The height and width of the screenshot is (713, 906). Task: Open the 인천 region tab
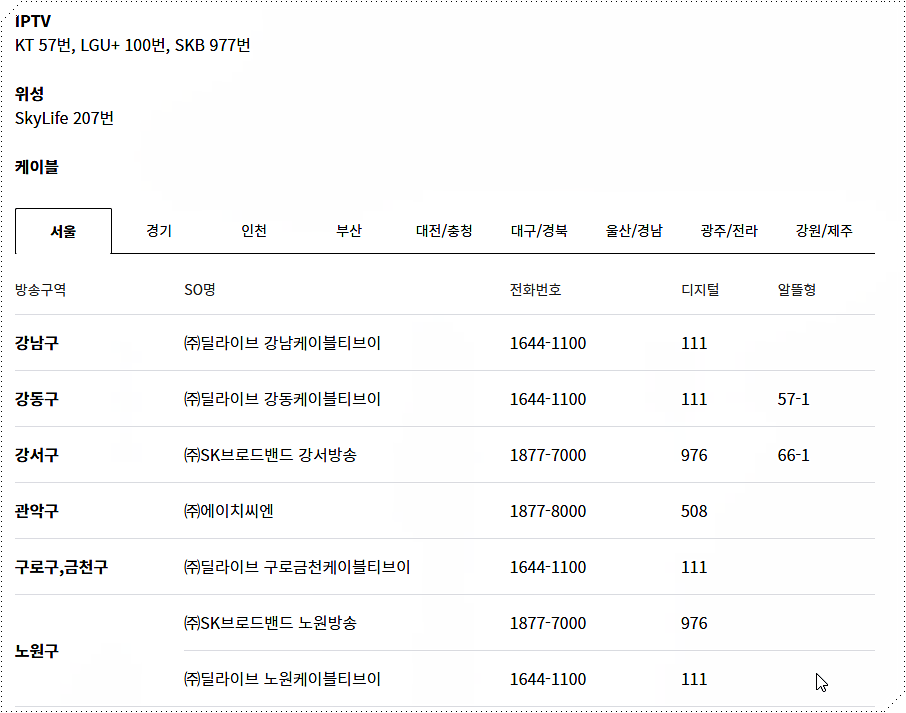tap(253, 229)
